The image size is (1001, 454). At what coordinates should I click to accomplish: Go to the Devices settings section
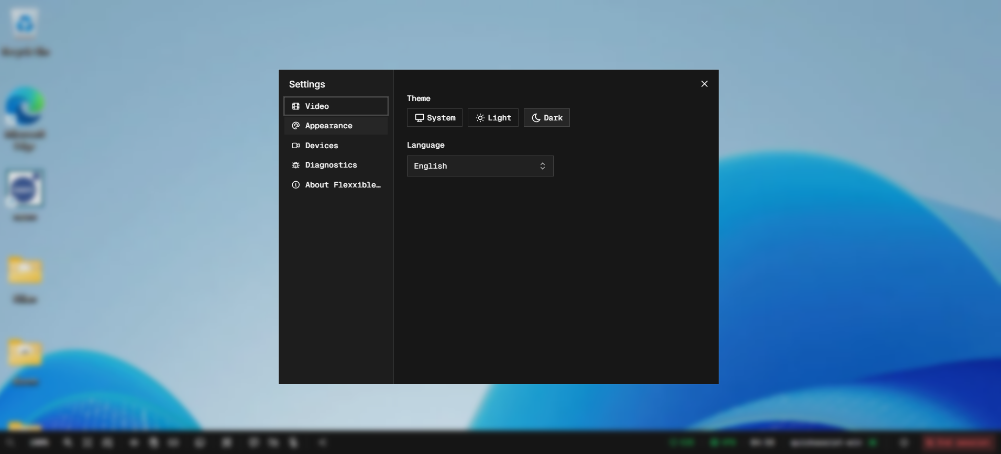tap(336, 146)
